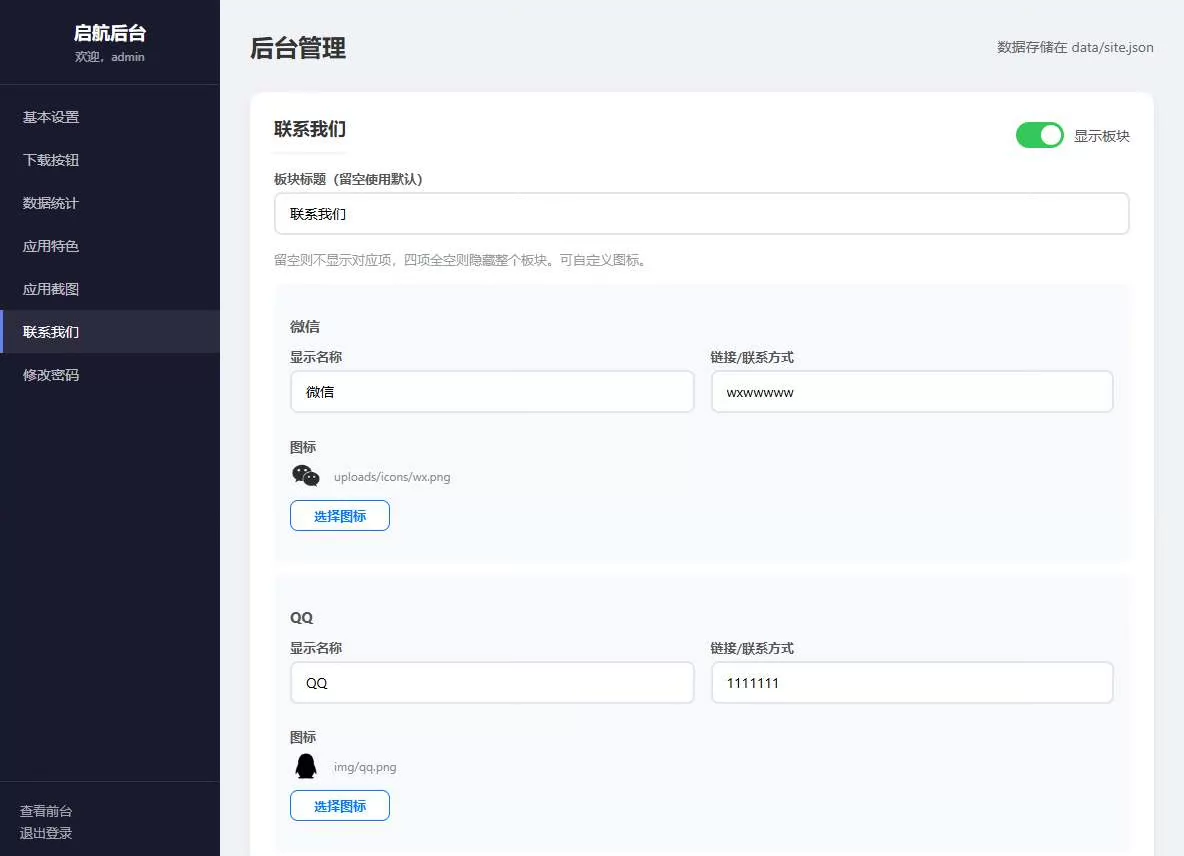Image resolution: width=1184 pixels, height=856 pixels.
Task: Click the img/qq.png path text
Action: pyautogui.click(x=365, y=767)
